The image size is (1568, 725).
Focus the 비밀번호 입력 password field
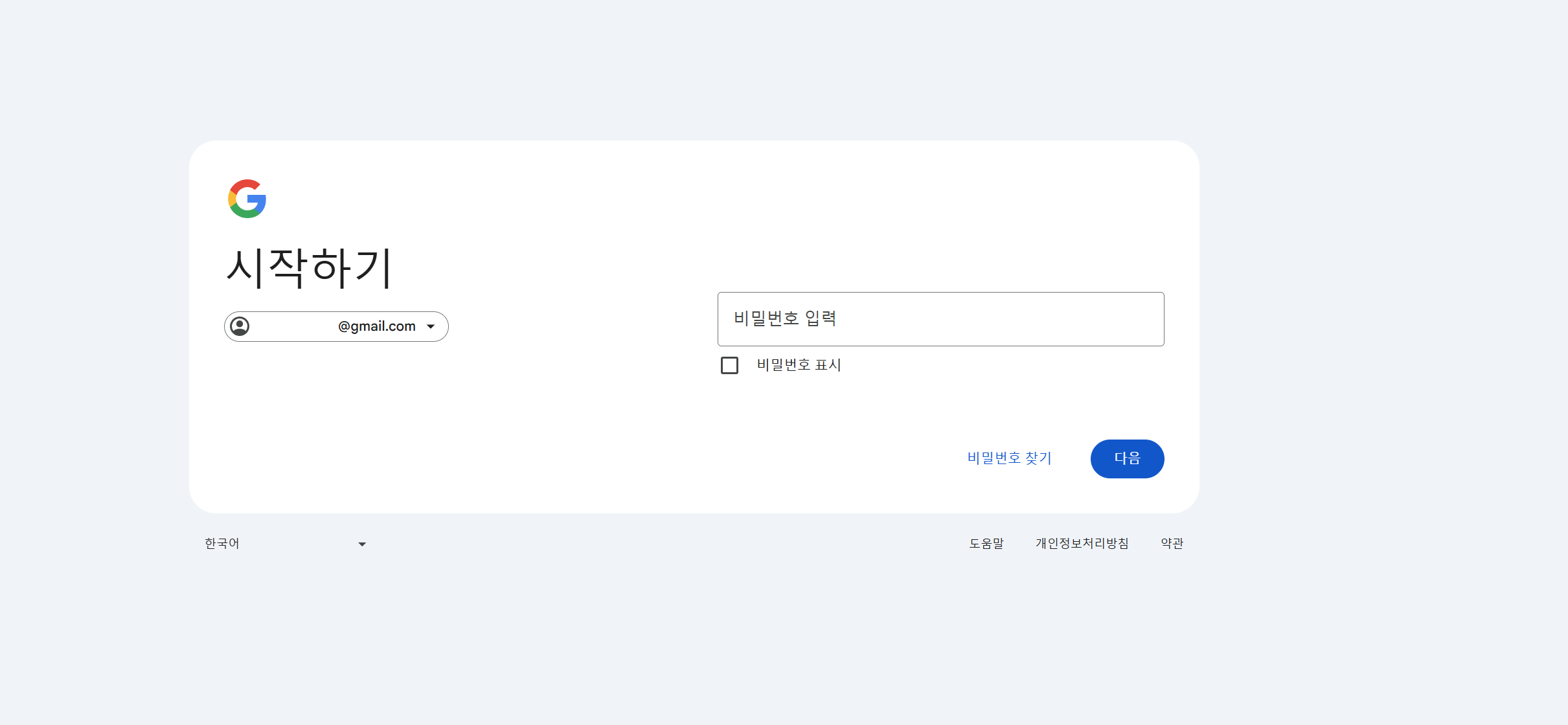pyautogui.click(x=940, y=319)
